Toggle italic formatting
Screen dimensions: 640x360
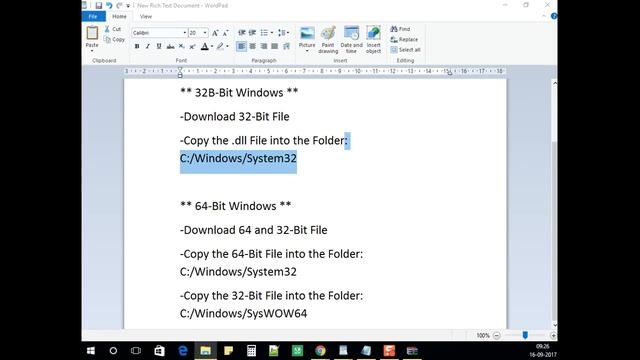click(x=148, y=47)
